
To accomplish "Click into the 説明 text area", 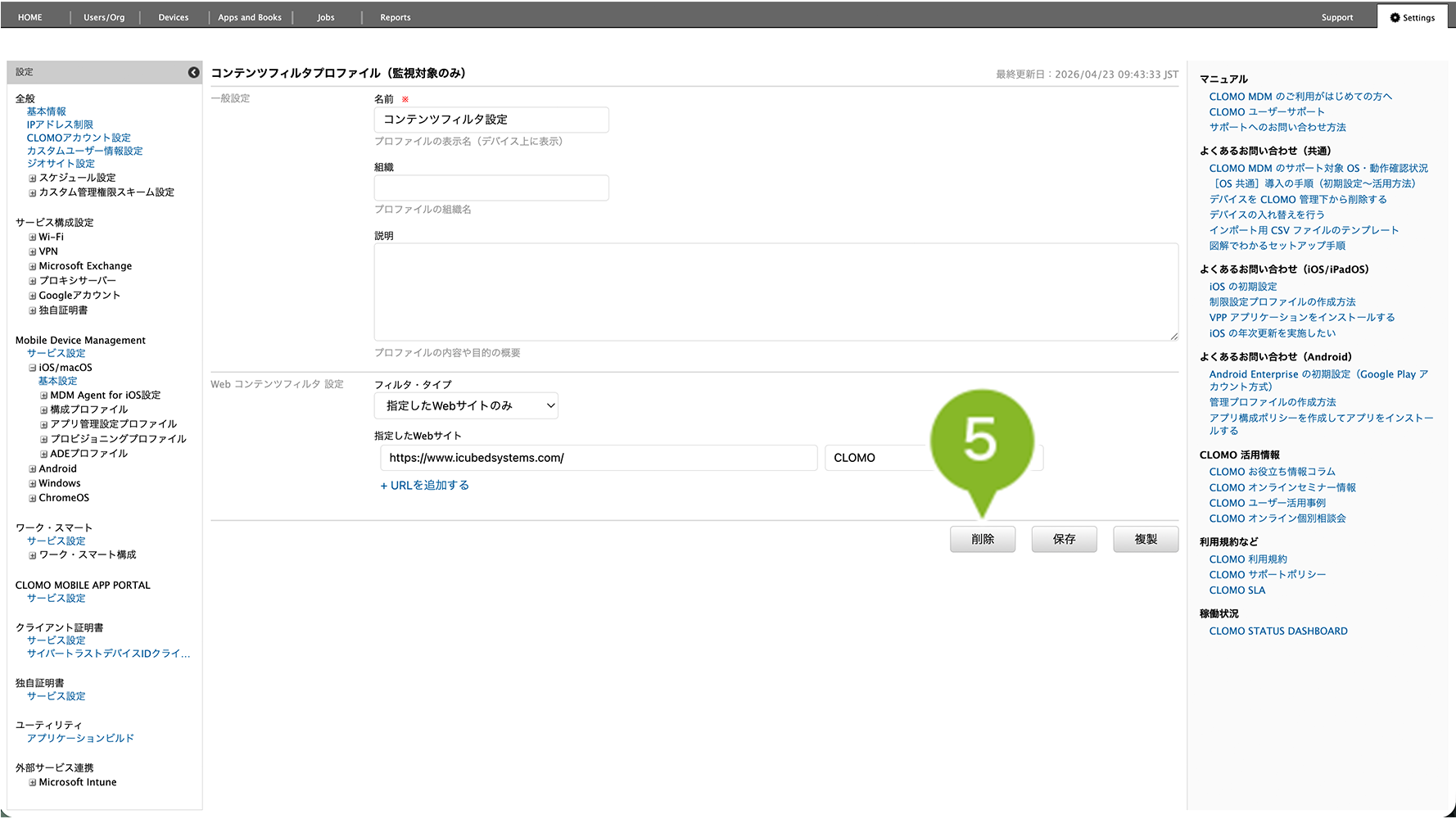I will click(775, 292).
